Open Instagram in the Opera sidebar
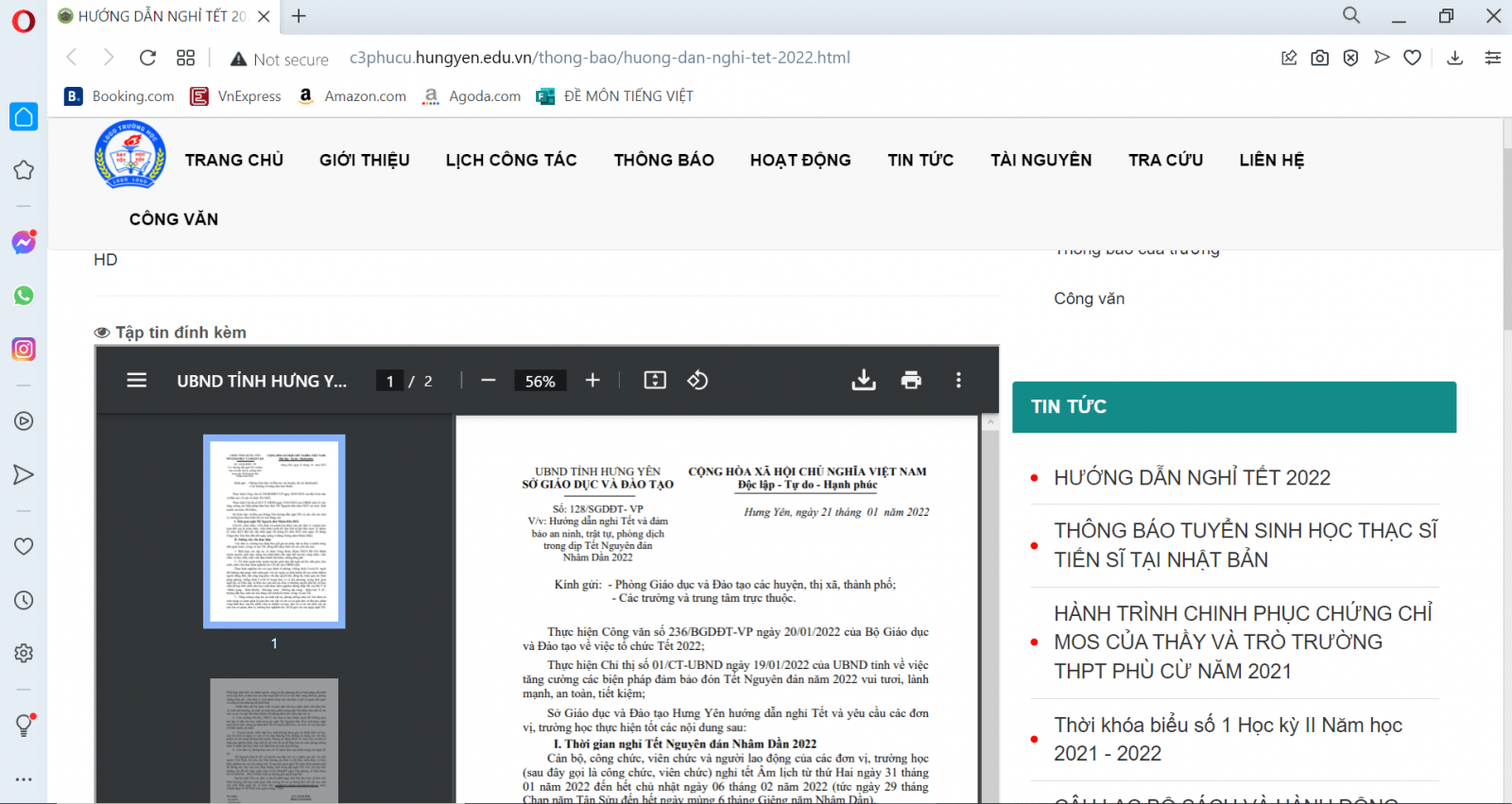The width and height of the screenshot is (1512, 804). tap(24, 349)
